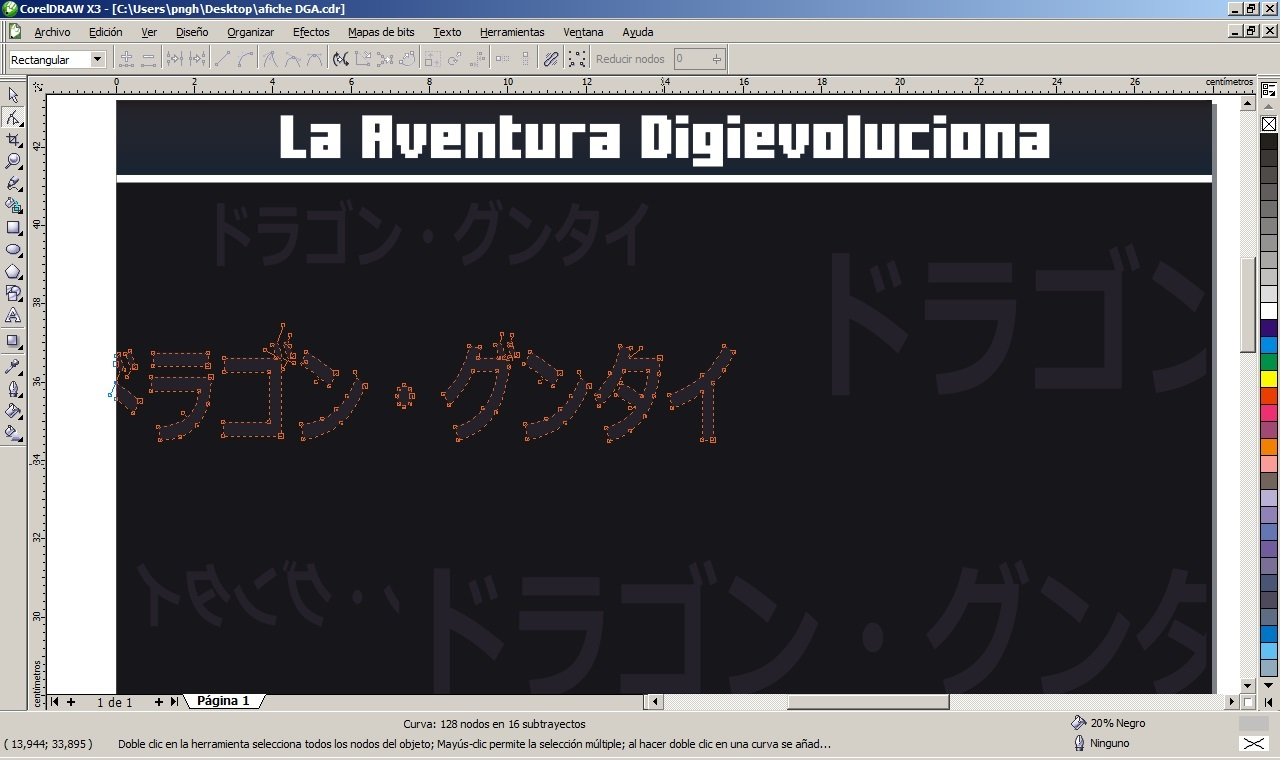
Task: Join two nodes button
Action: tap(175, 59)
